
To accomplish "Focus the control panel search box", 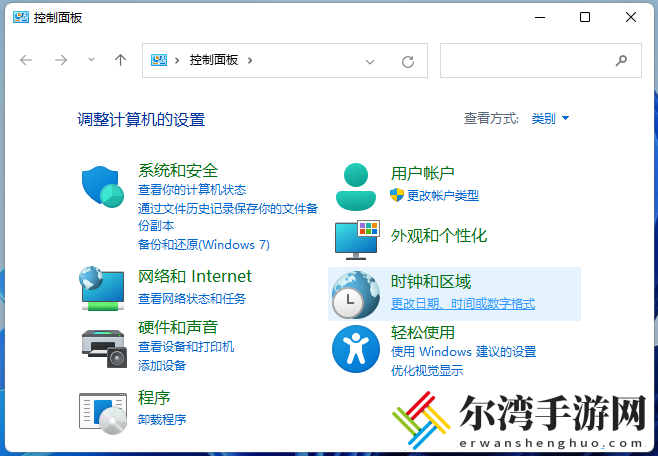I will click(540, 60).
